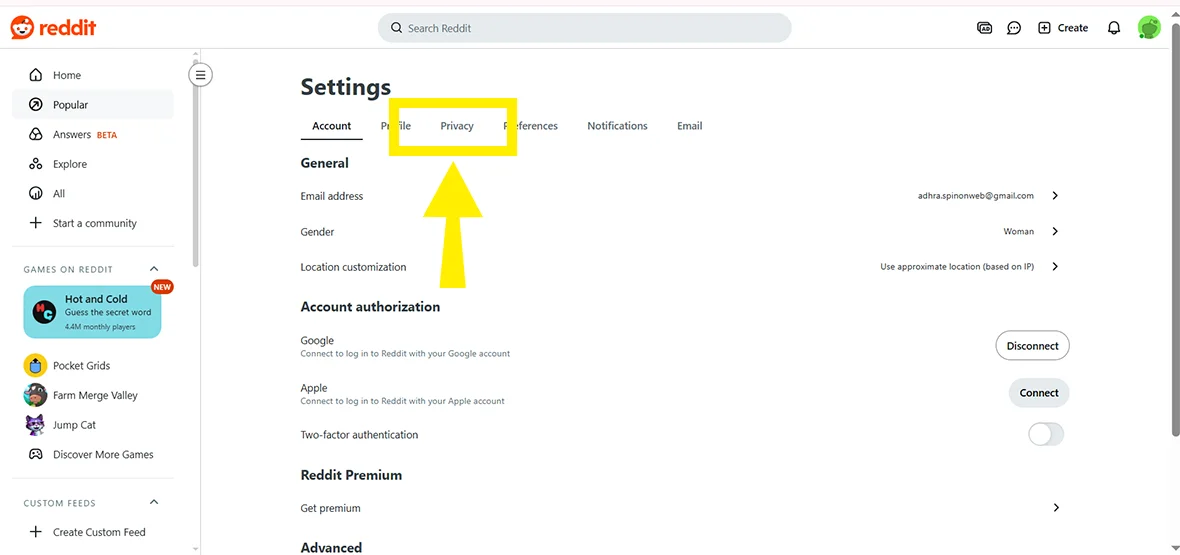Click the 'Gender' label
The width and height of the screenshot is (1180, 555).
coord(317,232)
